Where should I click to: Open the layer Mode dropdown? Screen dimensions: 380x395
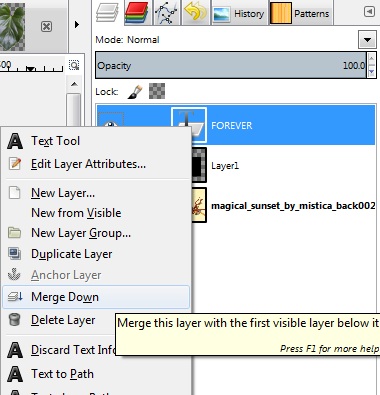coord(368,40)
